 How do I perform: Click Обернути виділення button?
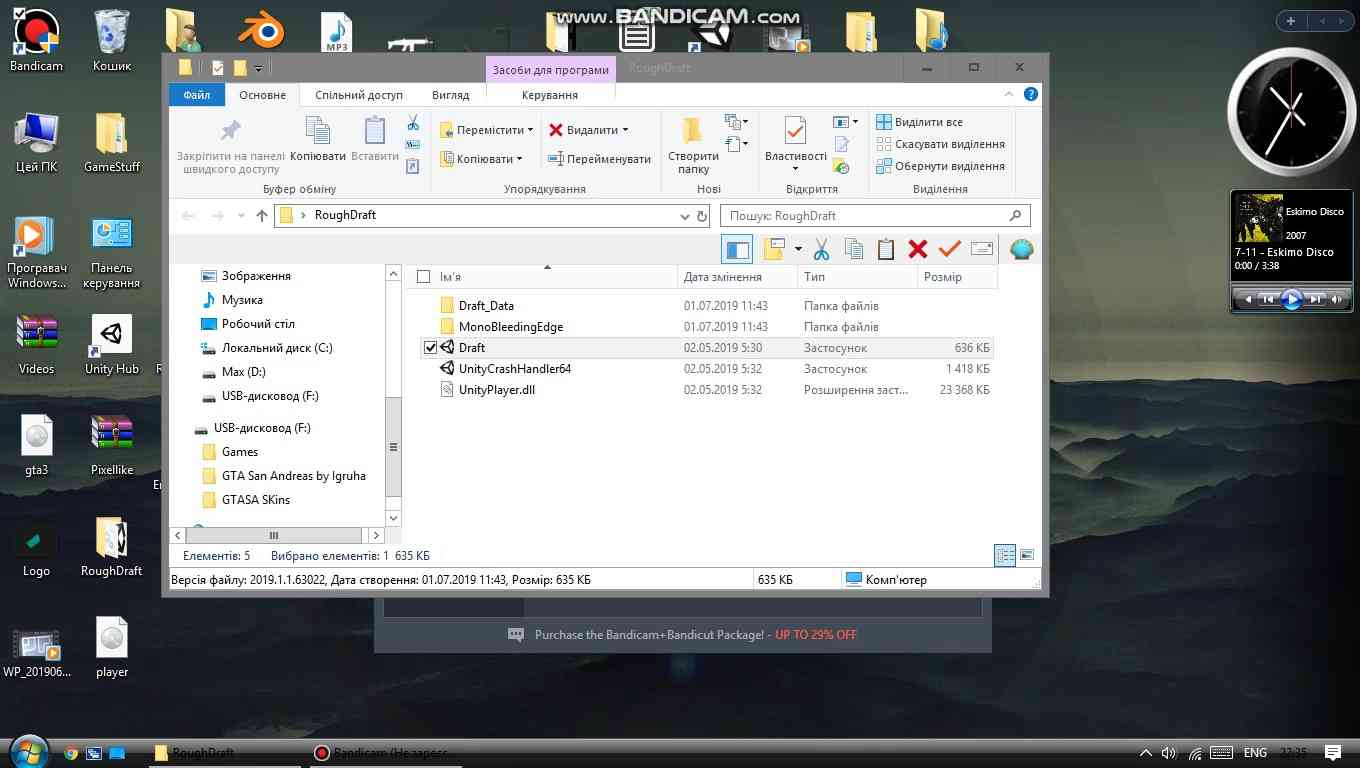coord(940,166)
